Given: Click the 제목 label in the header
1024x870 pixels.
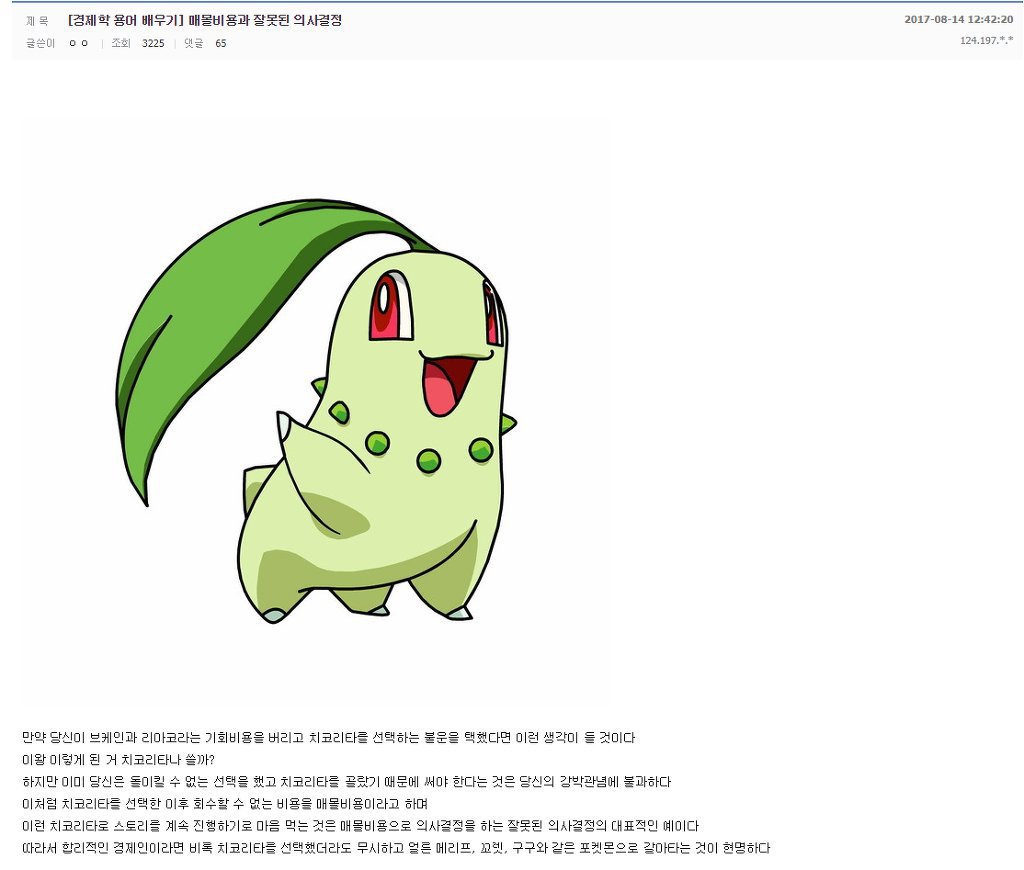Looking at the screenshot, I should 37,21.
